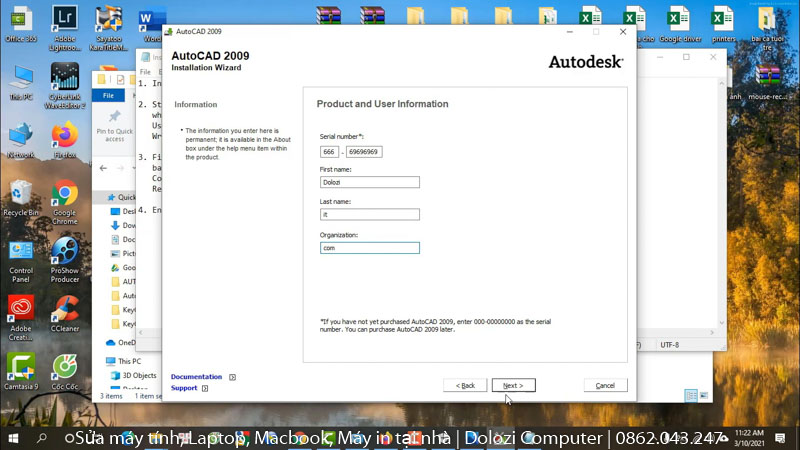
Task: Select the Recycle Bin icon
Action: [21, 196]
